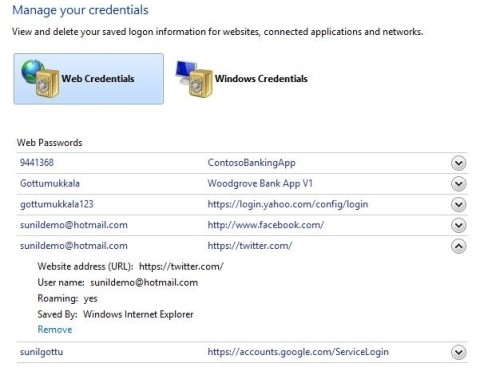Click sunildemo@hotmail.com in the twitter.com header row
The height and width of the screenshot is (370, 500).
[74, 246]
